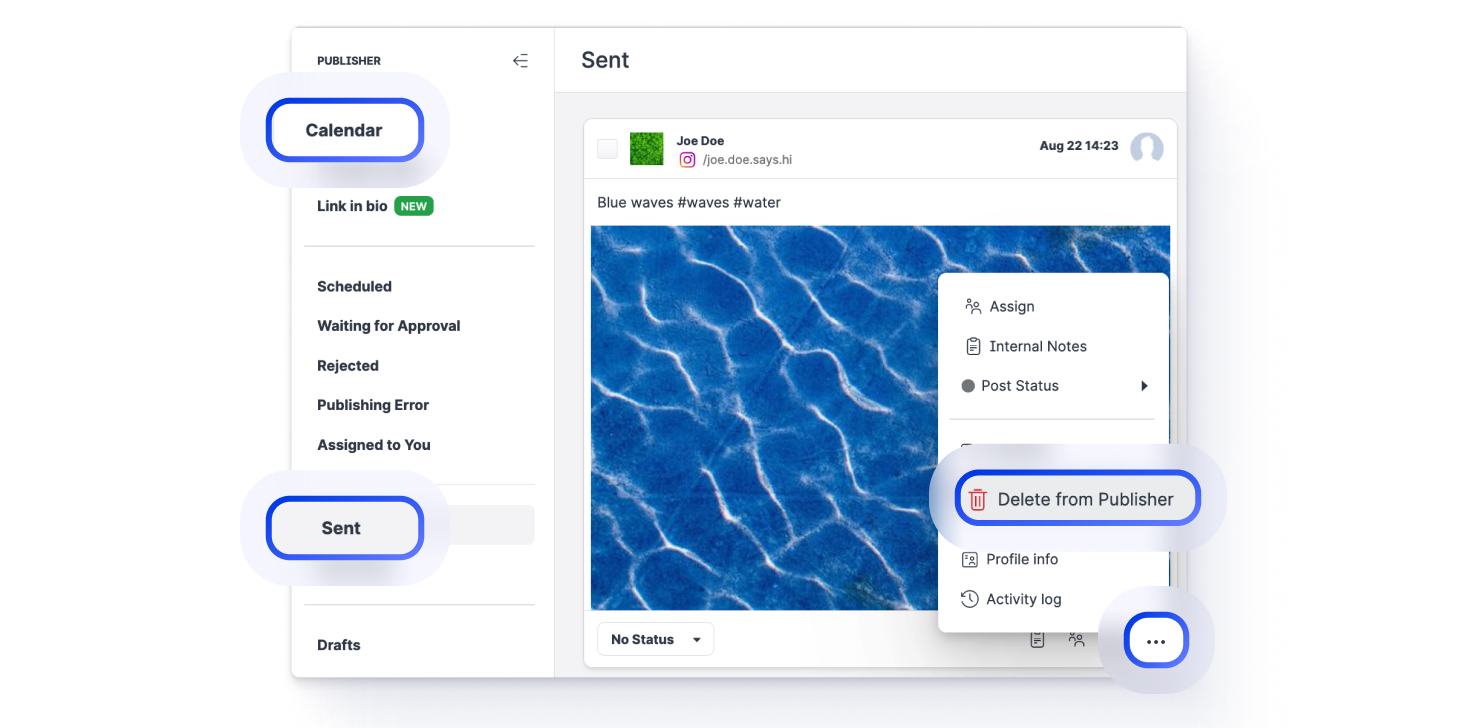This screenshot has height=728, width=1478.
Task: Click the internal notes icon below post
Action: click(x=1037, y=639)
